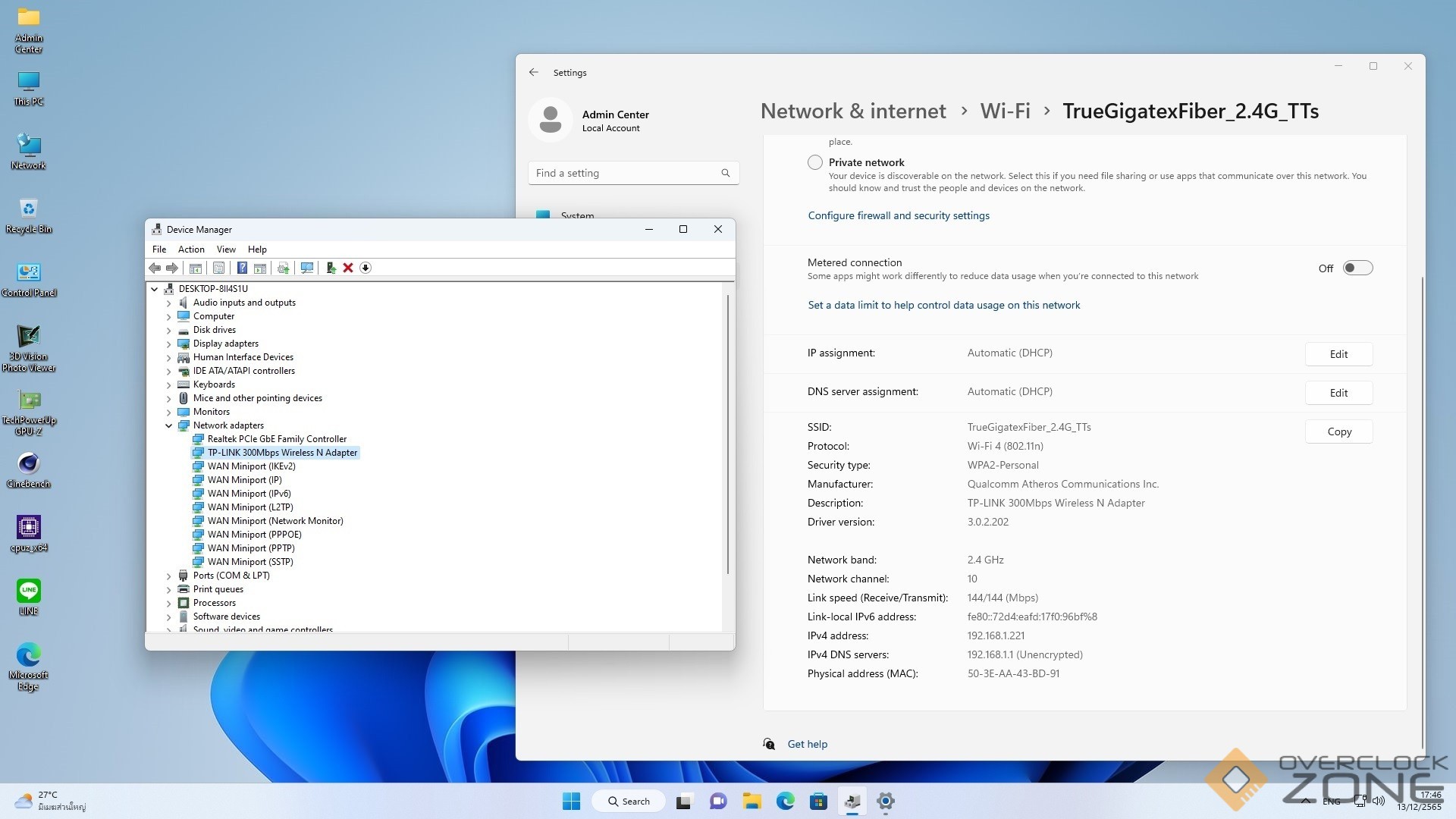Open Set a data limit link
1456x819 pixels.
tap(943, 305)
